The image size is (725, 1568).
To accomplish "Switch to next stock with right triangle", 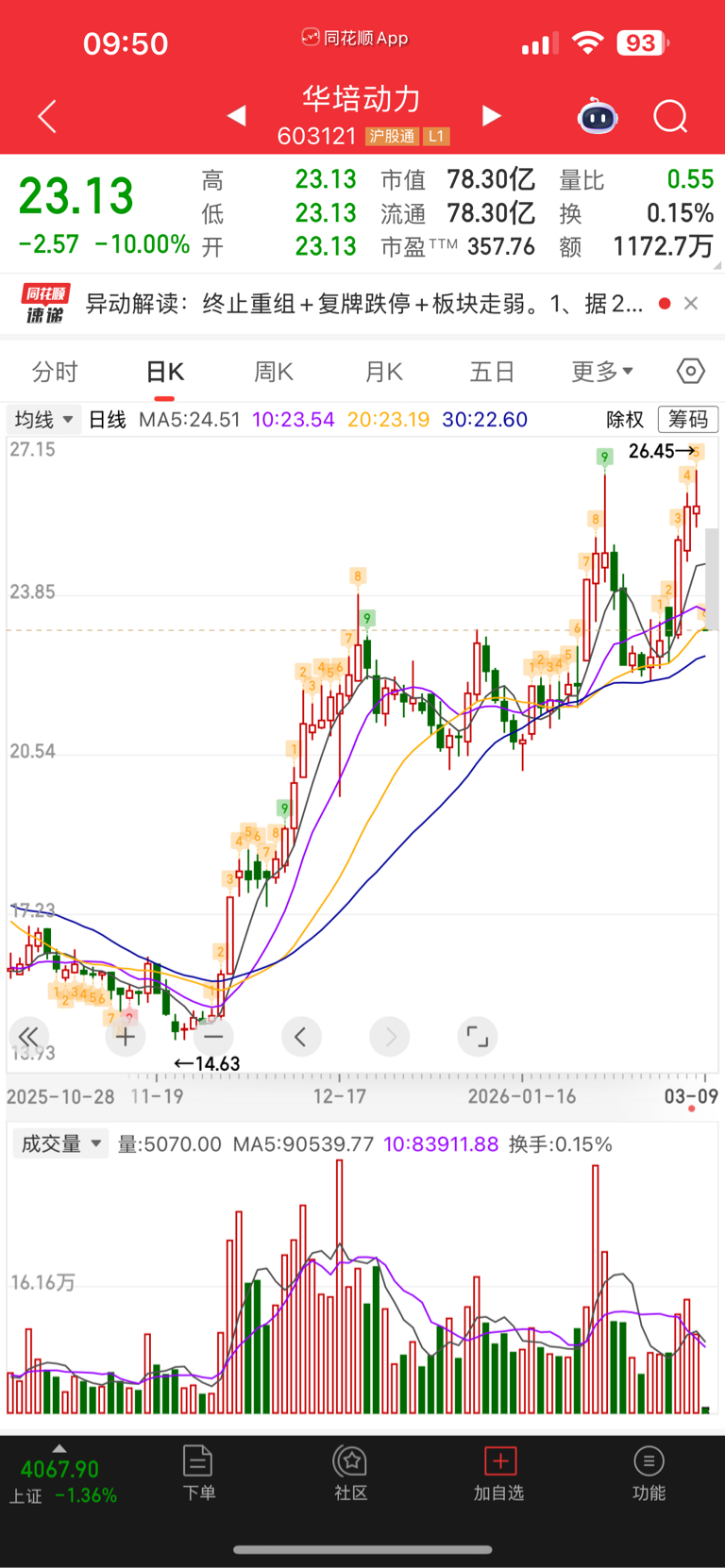I will pos(491,115).
